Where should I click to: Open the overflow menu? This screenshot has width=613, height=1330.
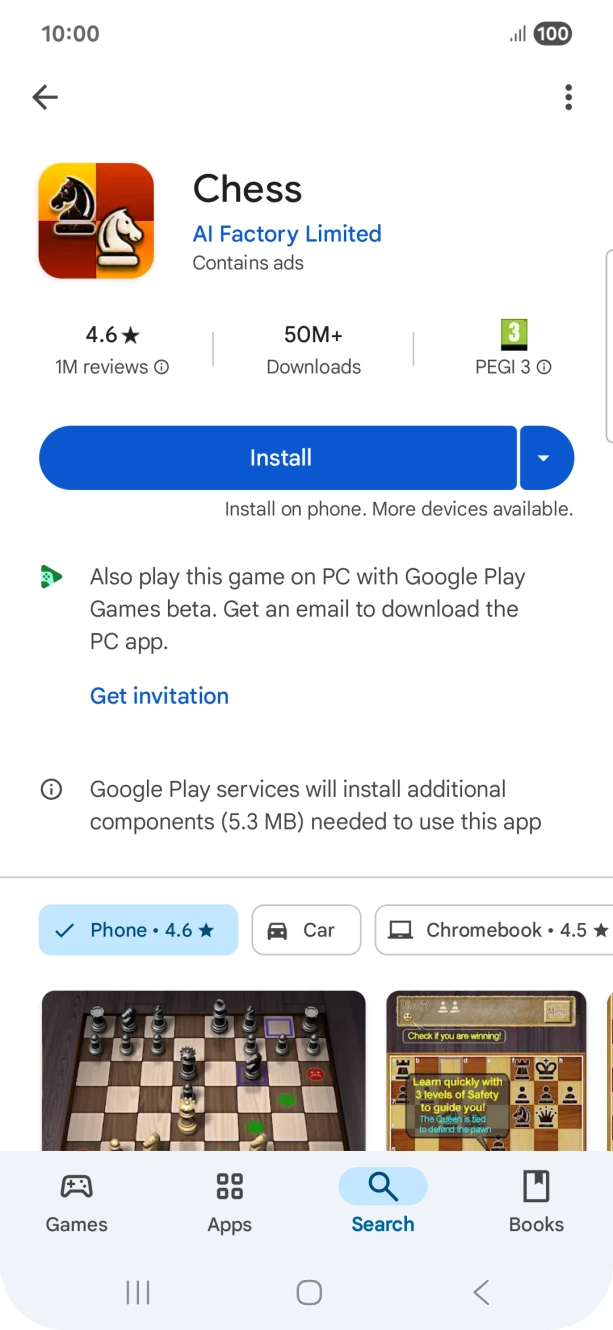pos(568,97)
